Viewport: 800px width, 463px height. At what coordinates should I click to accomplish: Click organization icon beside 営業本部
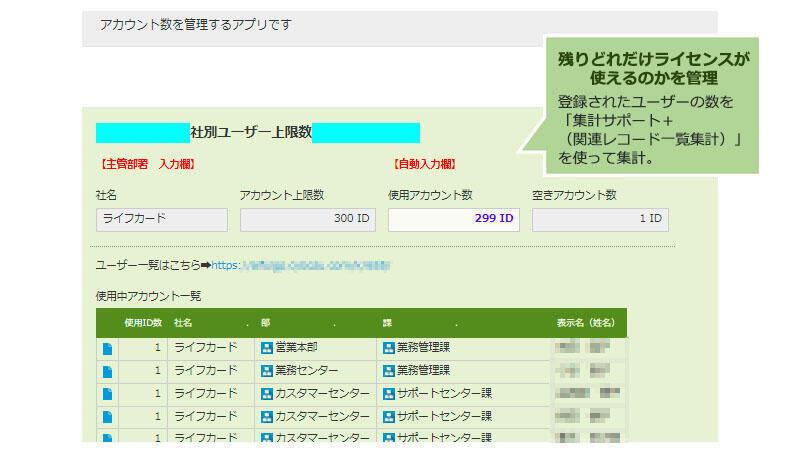pos(267,348)
